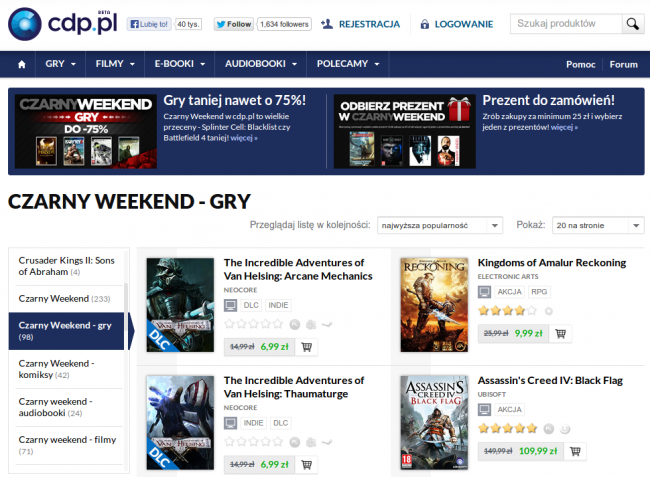650x477 pixels.
Task: Open 'Kingdoms of Amalur Reckoning' title link
Action: click(552, 263)
